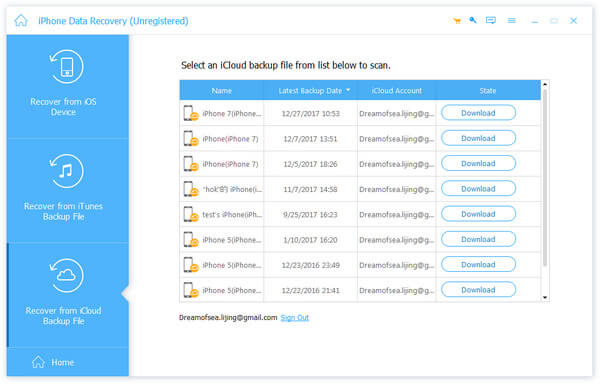Image resolution: width=600 pixels, height=384 pixels.
Task: Select Recover from iCloud Backup File
Action: pos(68,295)
